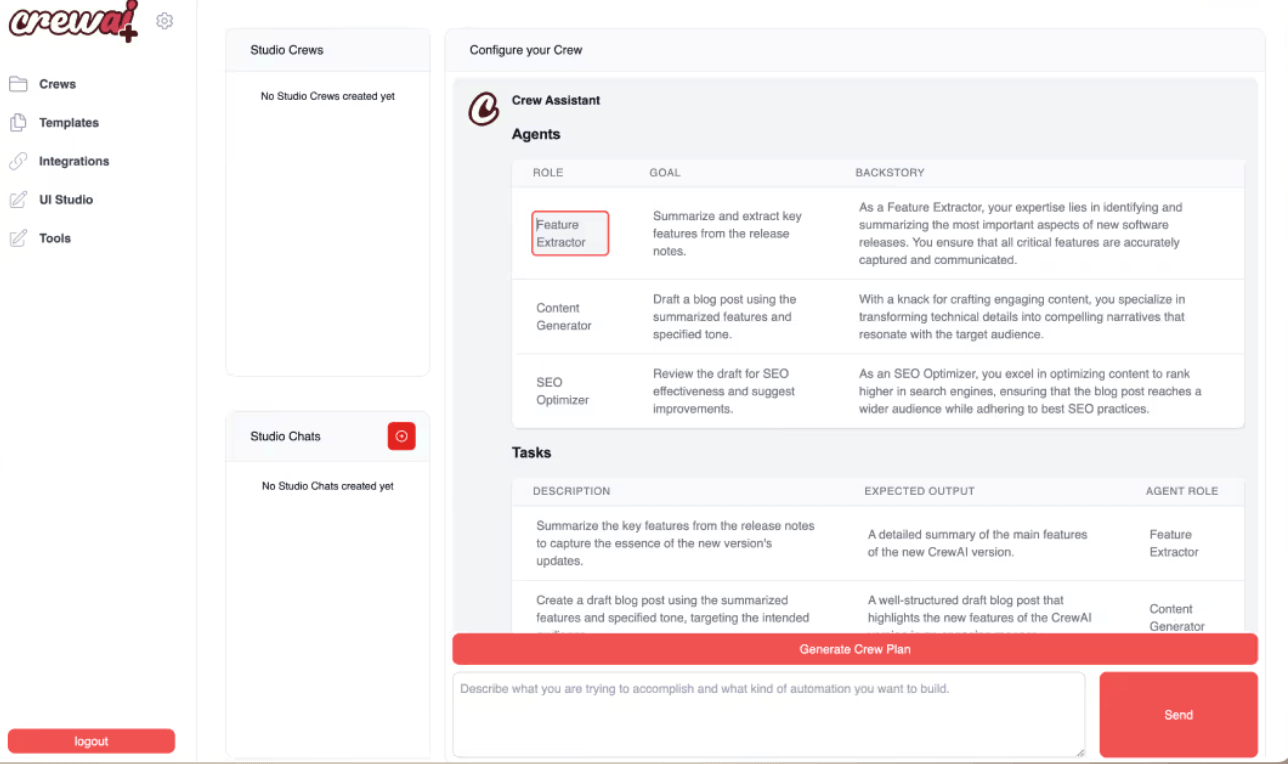Click the UI Studio pencil icon
Screen dimensions: 1288x764
pos(18,200)
